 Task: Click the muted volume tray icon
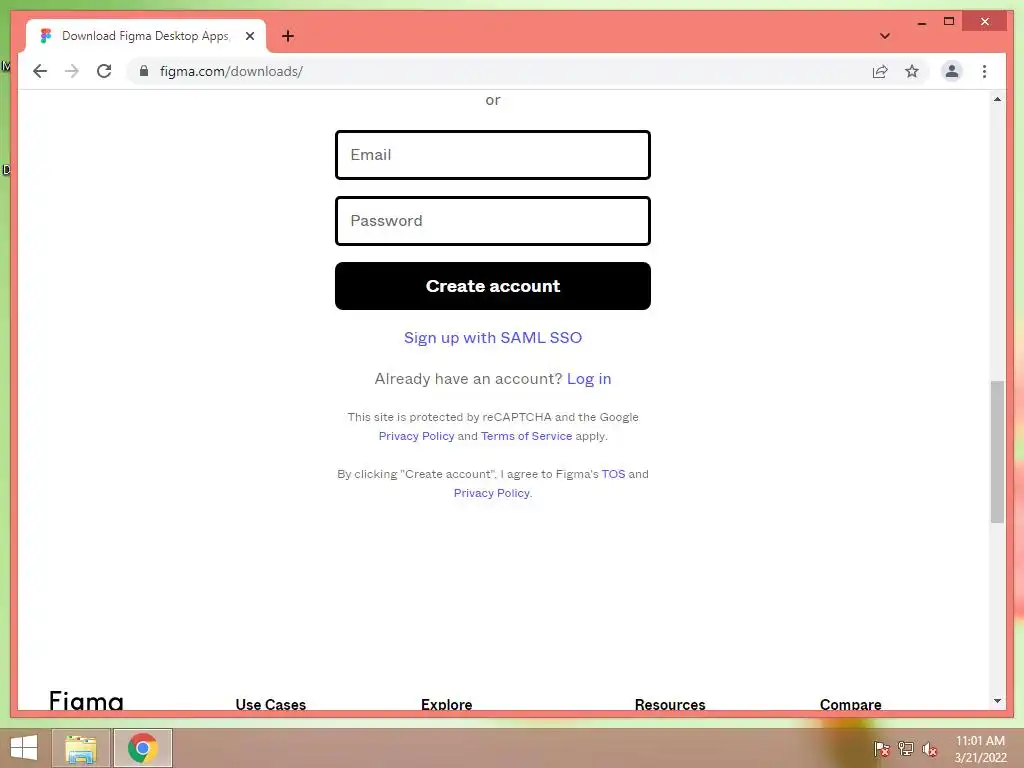[930, 749]
